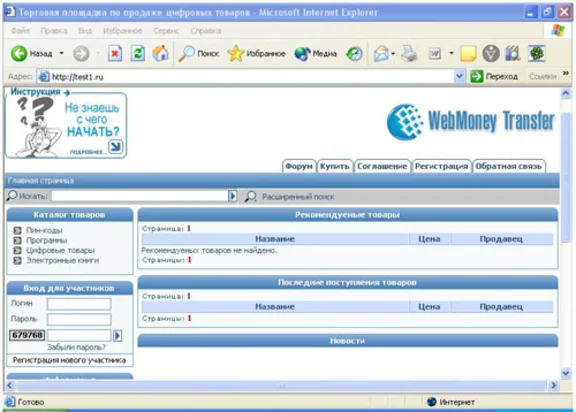576x412 pixels.
Task: Open the Цифровые товары category
Action: pyautogui.click(x=60, y=250)
